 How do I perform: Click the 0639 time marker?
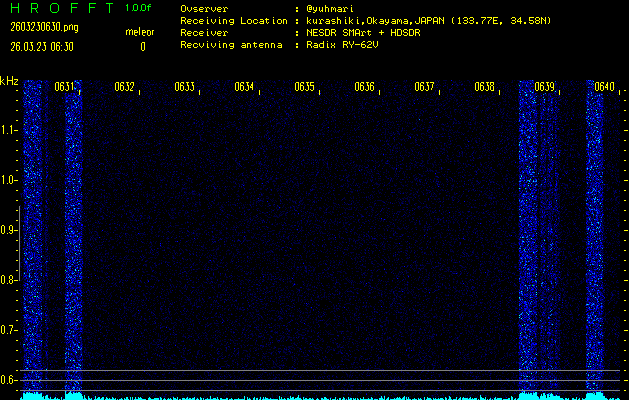(x=544, y=87)
